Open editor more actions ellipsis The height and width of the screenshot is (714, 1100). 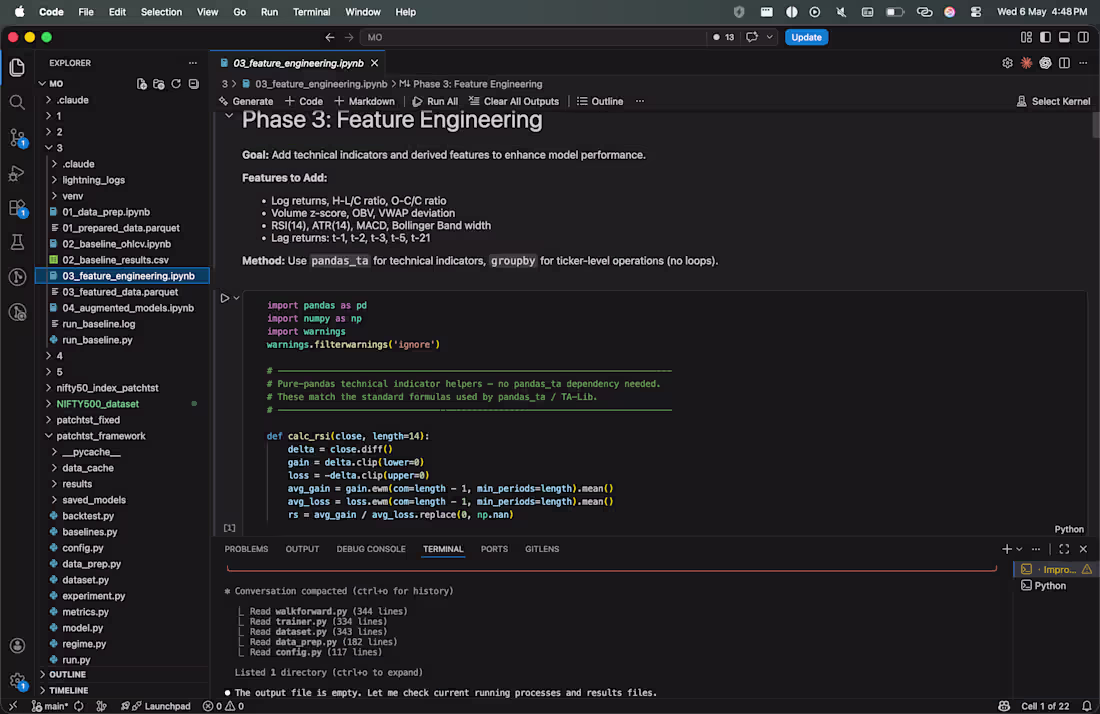click(x=1083, y=63)
